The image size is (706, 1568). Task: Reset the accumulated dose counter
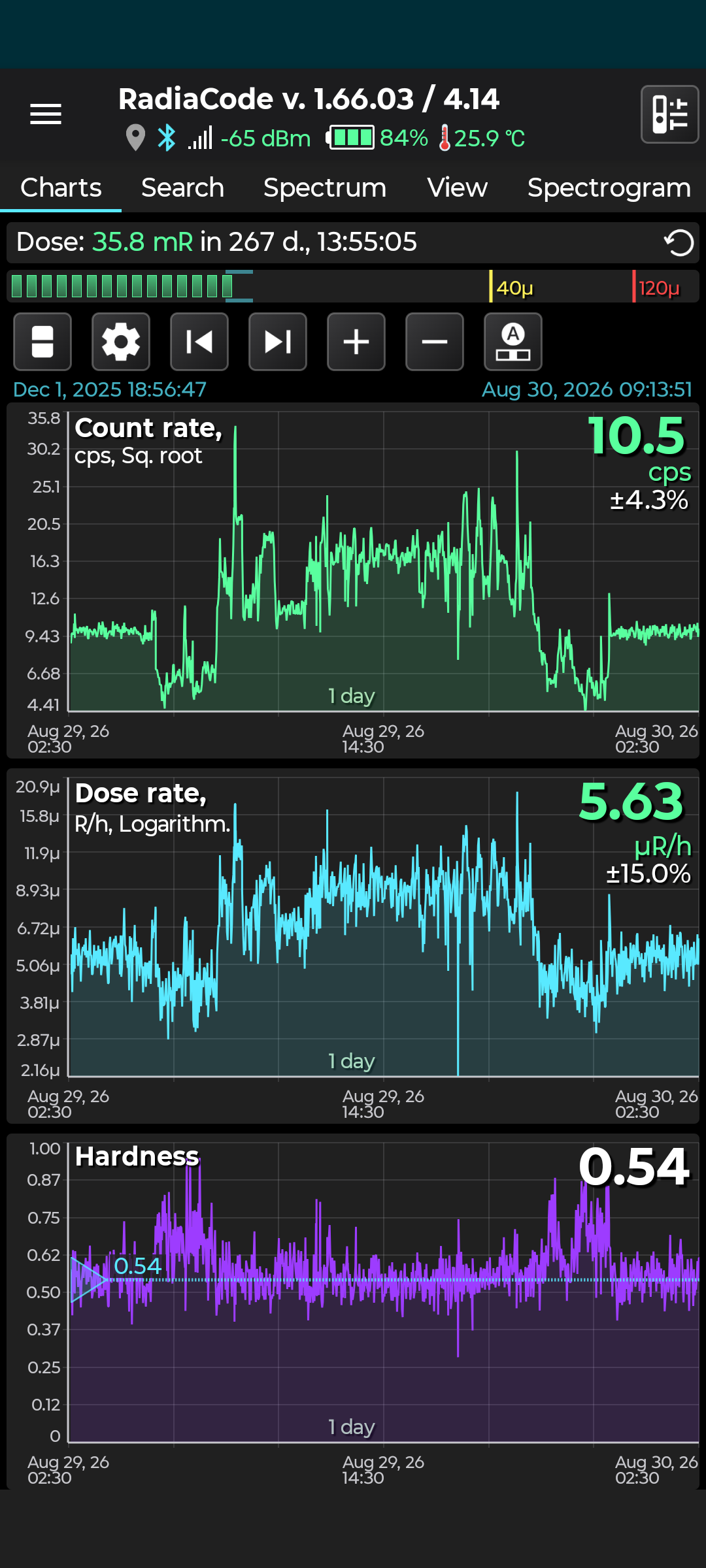click(679, 243)
